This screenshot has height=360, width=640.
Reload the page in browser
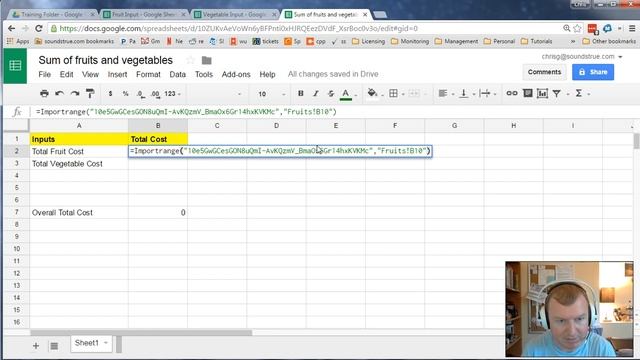coord(39,29)
